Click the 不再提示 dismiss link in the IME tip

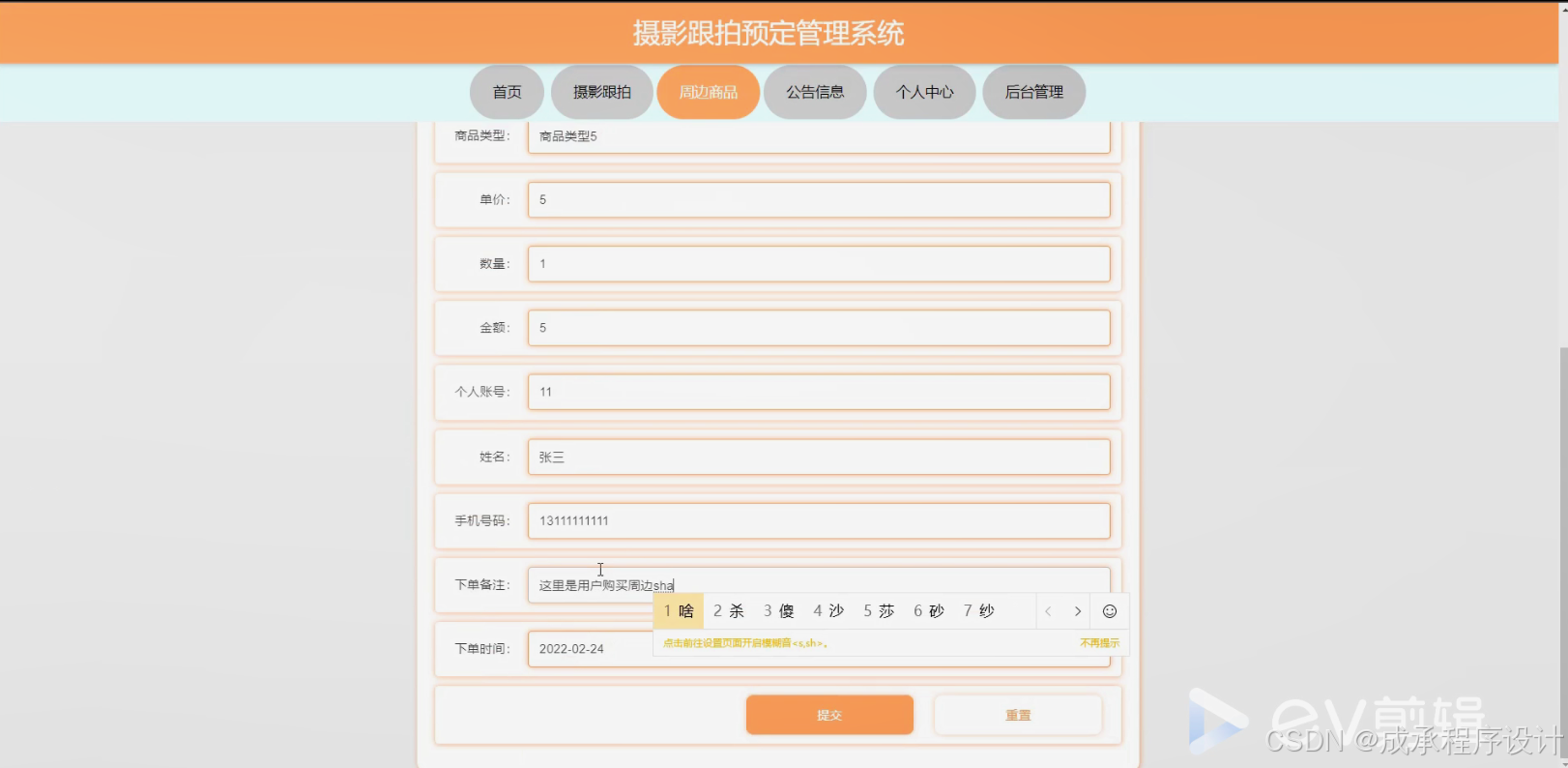[x=1098, y=642]
